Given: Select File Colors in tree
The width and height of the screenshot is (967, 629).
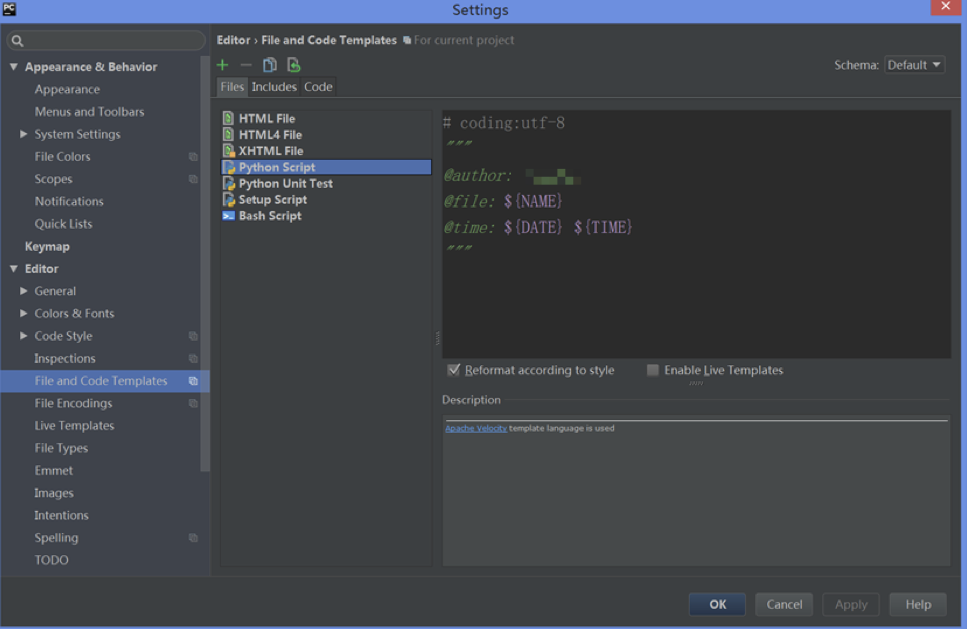Looking at the screenshot, I should point(62,157).
